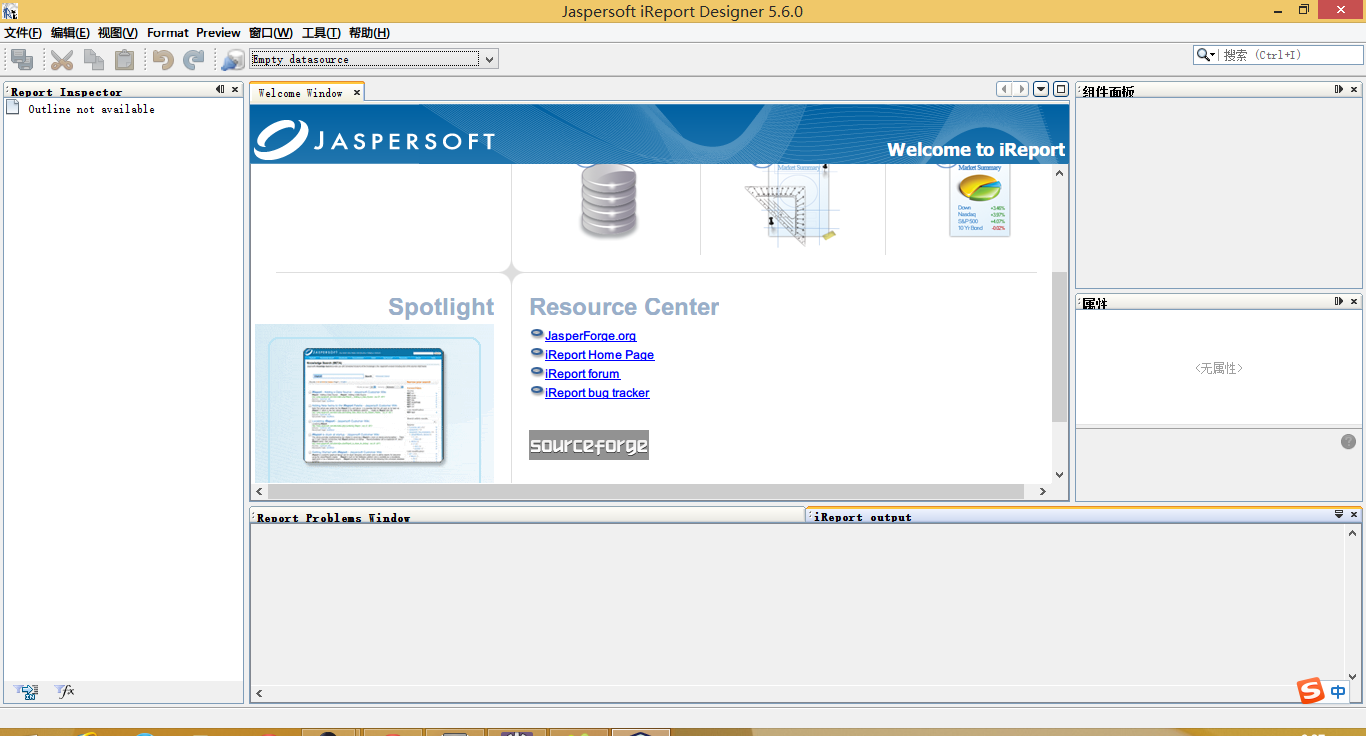Expand the iReport output panel options arrow
The height and width of the screenshot is (736, 1366).
pos(1339,514)
